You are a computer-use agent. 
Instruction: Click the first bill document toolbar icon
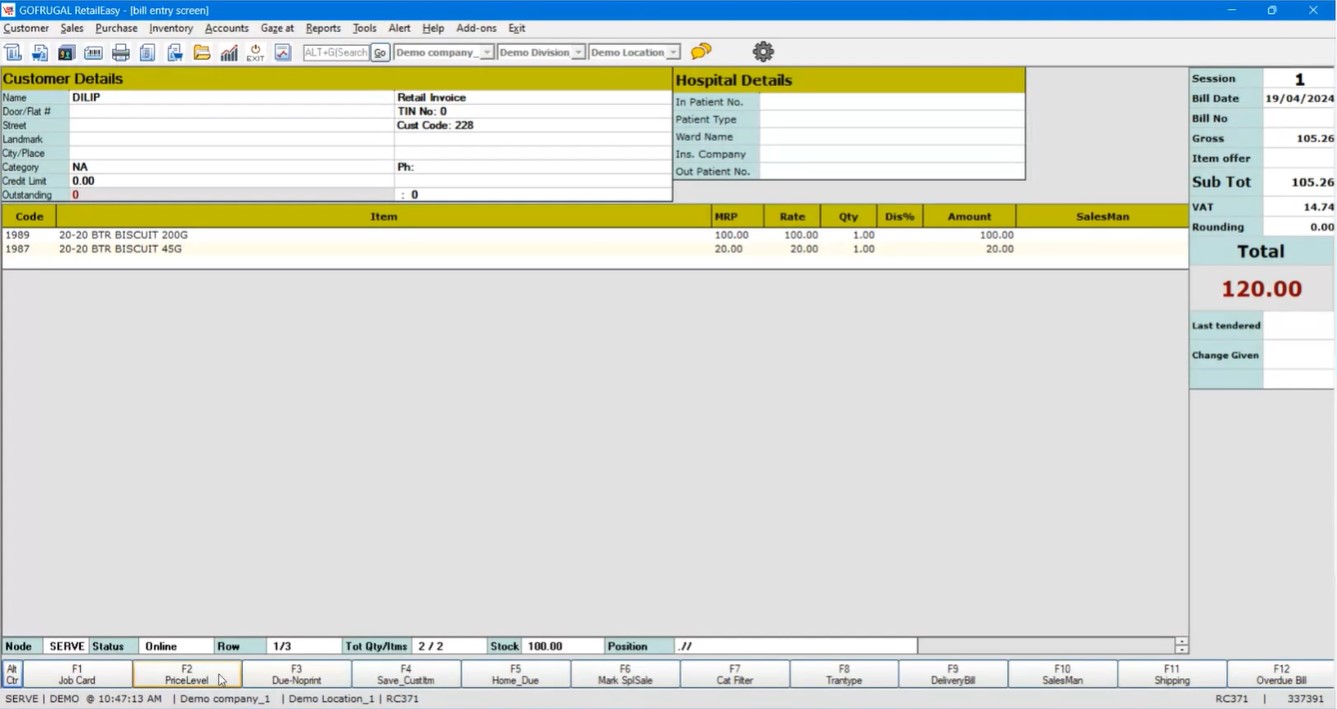[x=13, y=52]
